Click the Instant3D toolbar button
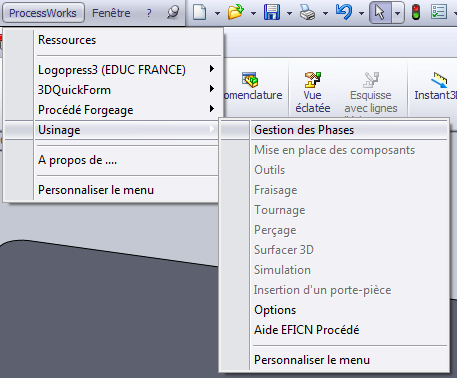This screenshot has width=457, height=378. point(436,87)
